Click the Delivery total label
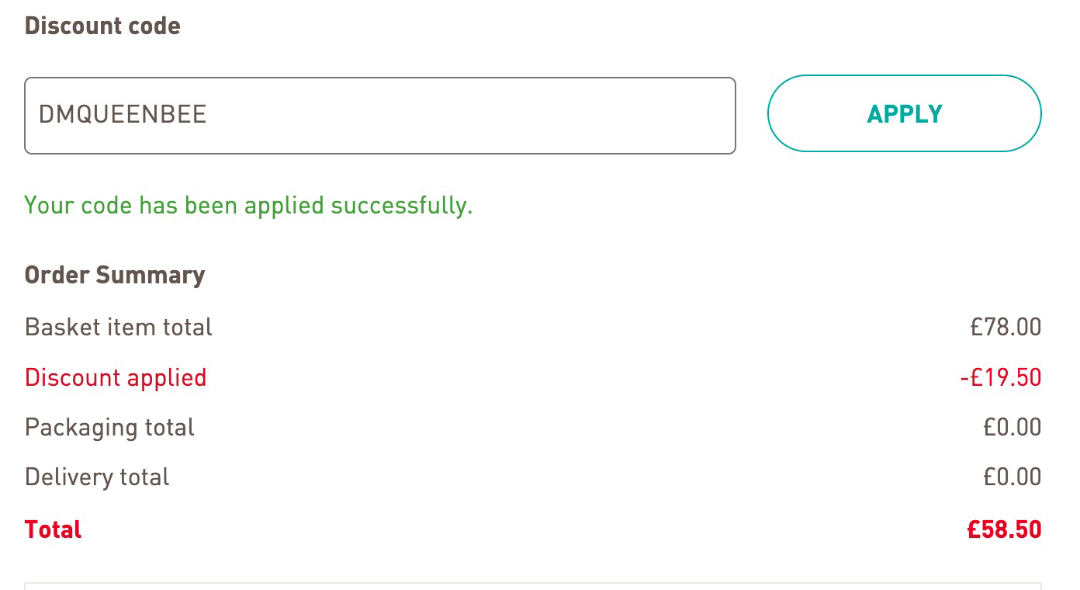 click(x=97, y=478)
